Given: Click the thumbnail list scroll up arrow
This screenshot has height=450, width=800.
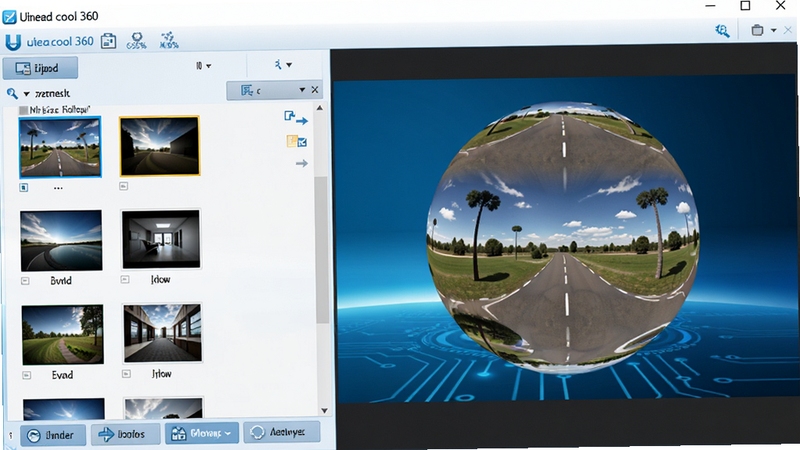Looking at the screenshot, I should coord(319,108).
